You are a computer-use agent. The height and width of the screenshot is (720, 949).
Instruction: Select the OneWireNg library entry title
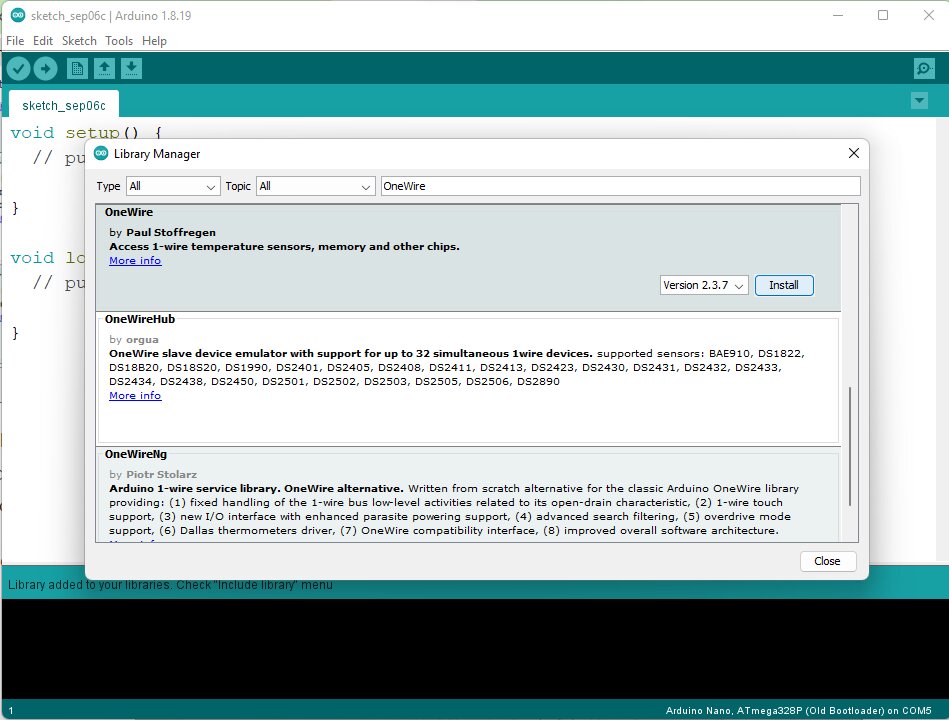point(136,454)
